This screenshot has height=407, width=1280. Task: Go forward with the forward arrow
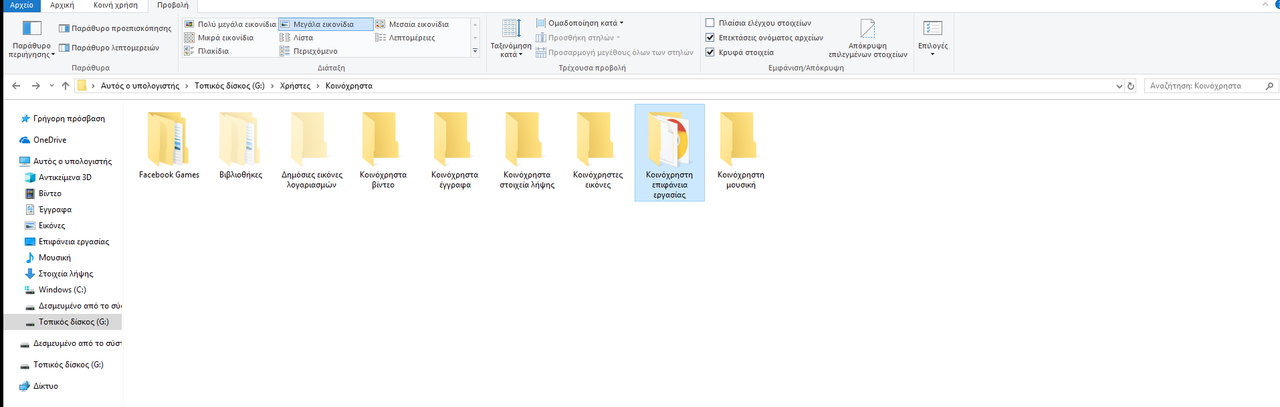coord(35,86)
